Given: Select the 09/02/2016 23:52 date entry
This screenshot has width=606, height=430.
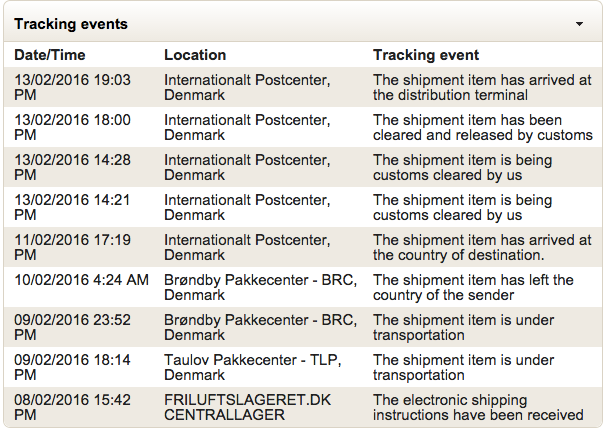Looking at the screenshot, I should pyautogui.click(x=72, y=327).
